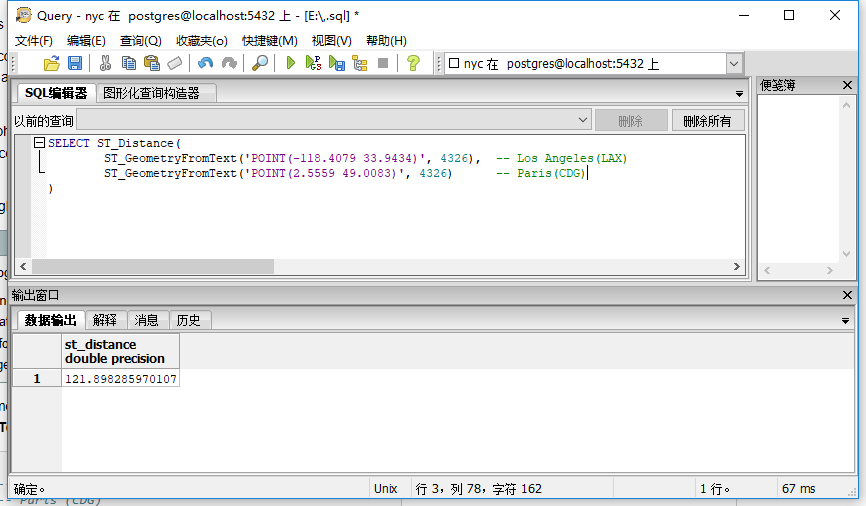
Task: Click the 删除 button
Action: pyautogui.click(x=630, y=120)
